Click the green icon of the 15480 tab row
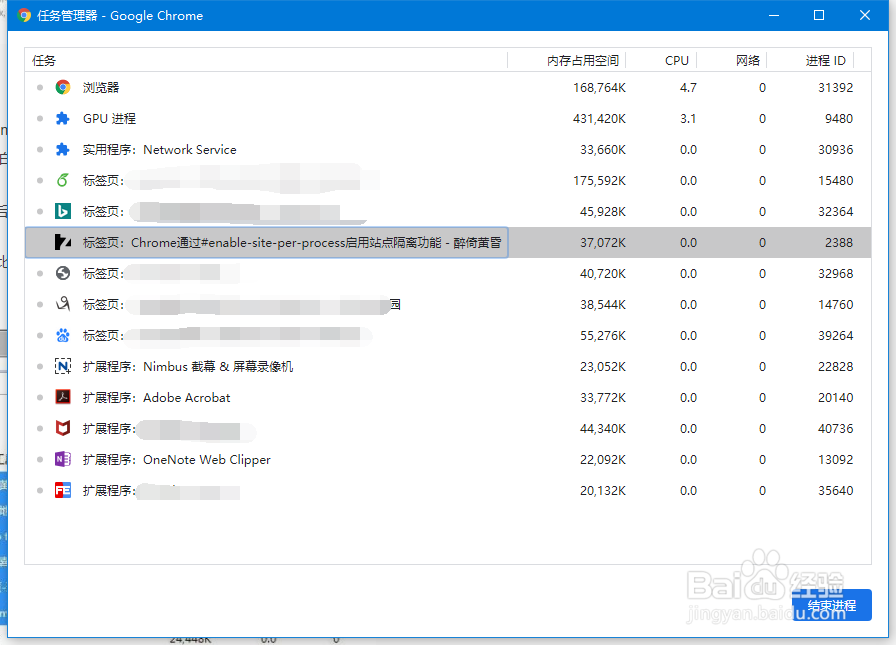This screenshot has height=645, width=896. pyautogui.click(x=63, y=181)
